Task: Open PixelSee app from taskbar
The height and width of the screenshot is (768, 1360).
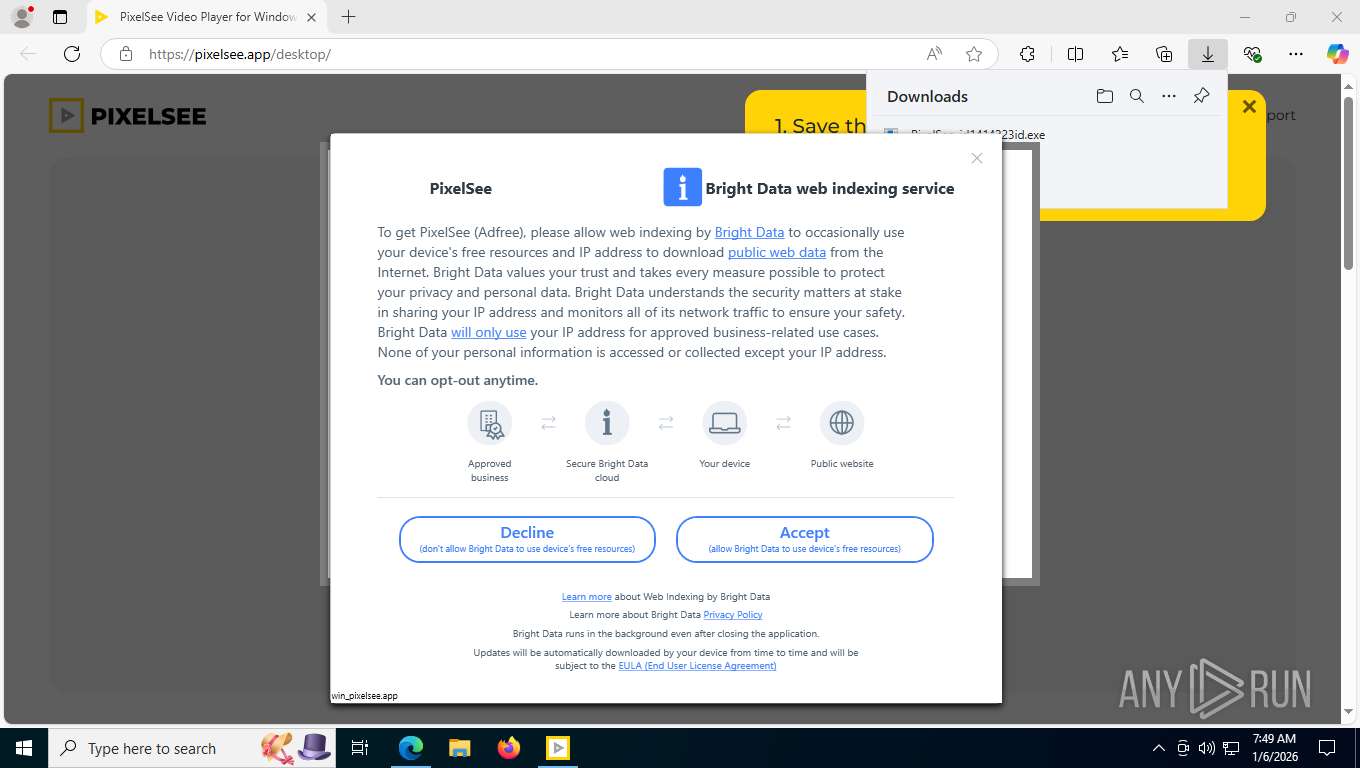Action: coord(558,748)
